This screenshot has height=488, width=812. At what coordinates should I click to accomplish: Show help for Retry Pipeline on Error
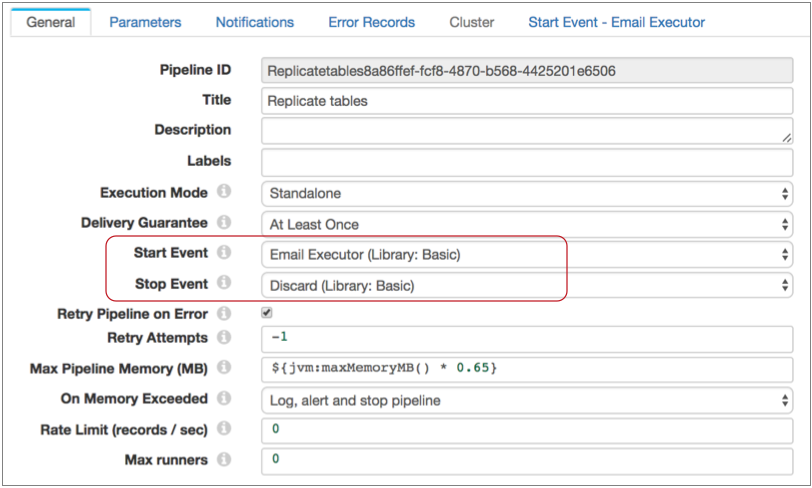coord(224,314)
